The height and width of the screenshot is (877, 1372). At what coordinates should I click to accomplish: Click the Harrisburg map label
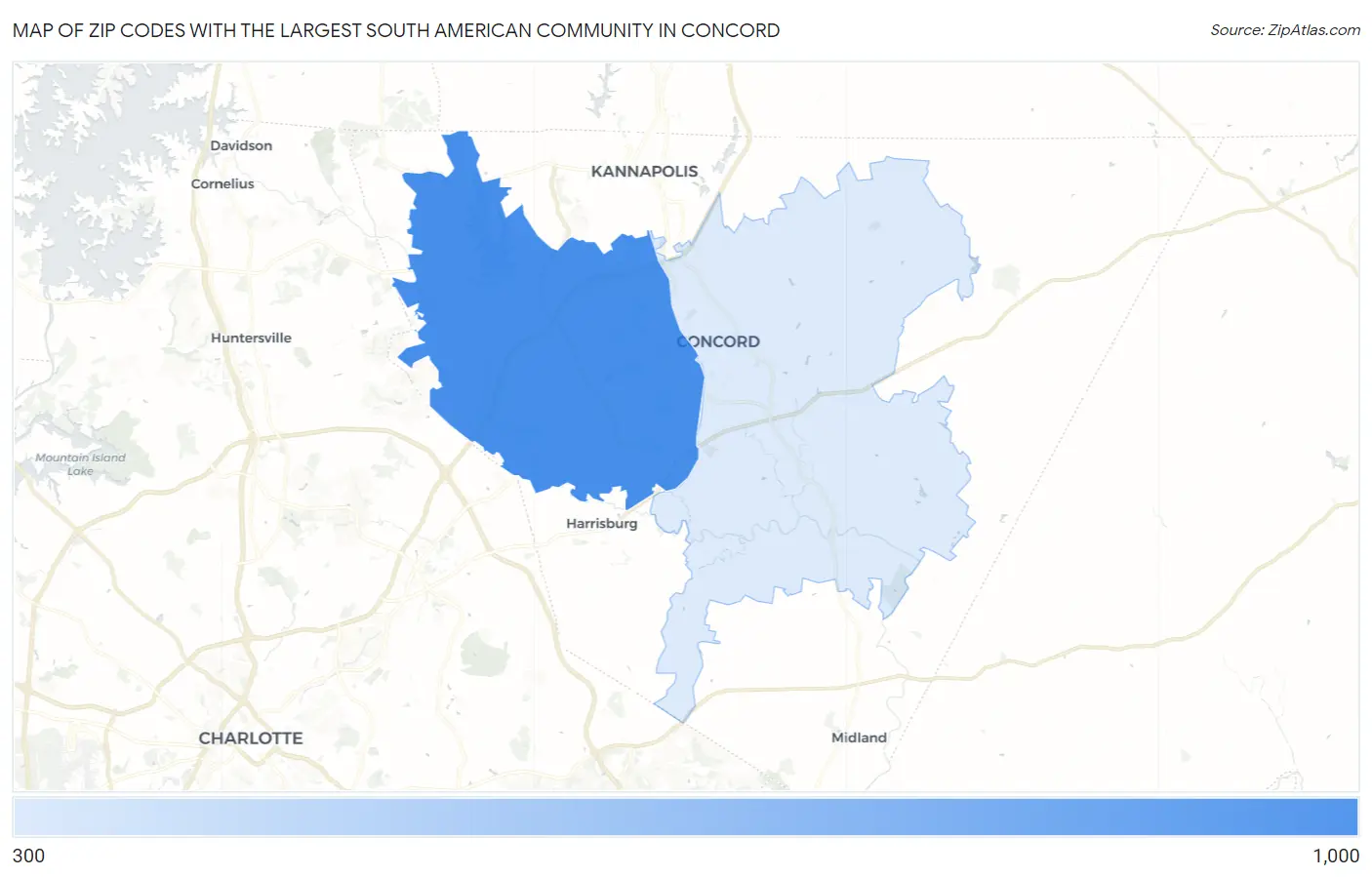pyautogui.click(x=601, y=523)
